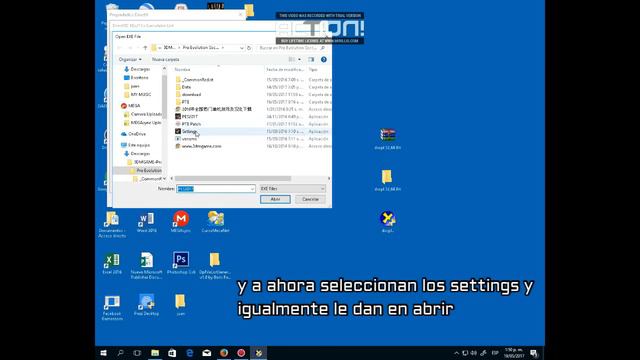640x360 pixels.
Task: Click the red Action recorder taskbar icon
Action: click(x=241, y=353)
